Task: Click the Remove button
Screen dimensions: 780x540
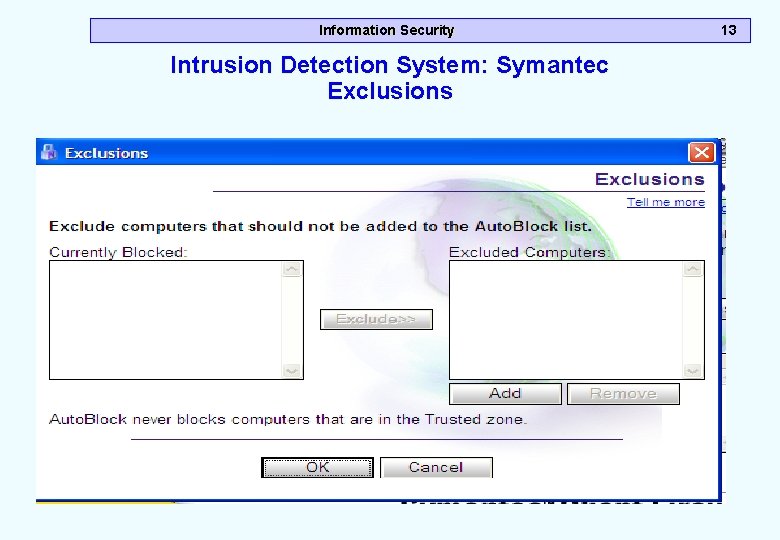Action: pyautogui.click(x=623, y=394)
